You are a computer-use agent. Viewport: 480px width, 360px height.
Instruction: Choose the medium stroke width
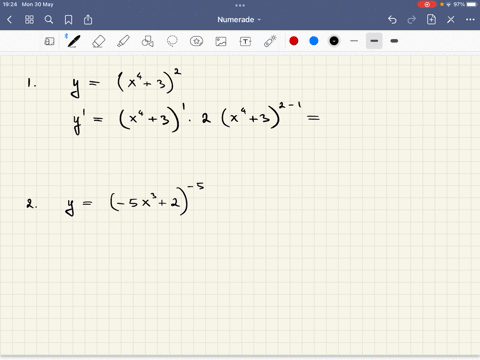(374, 41)
